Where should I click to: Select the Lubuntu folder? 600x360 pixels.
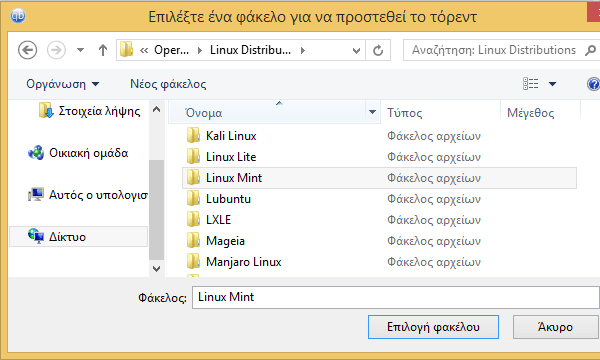pos(228,199)
